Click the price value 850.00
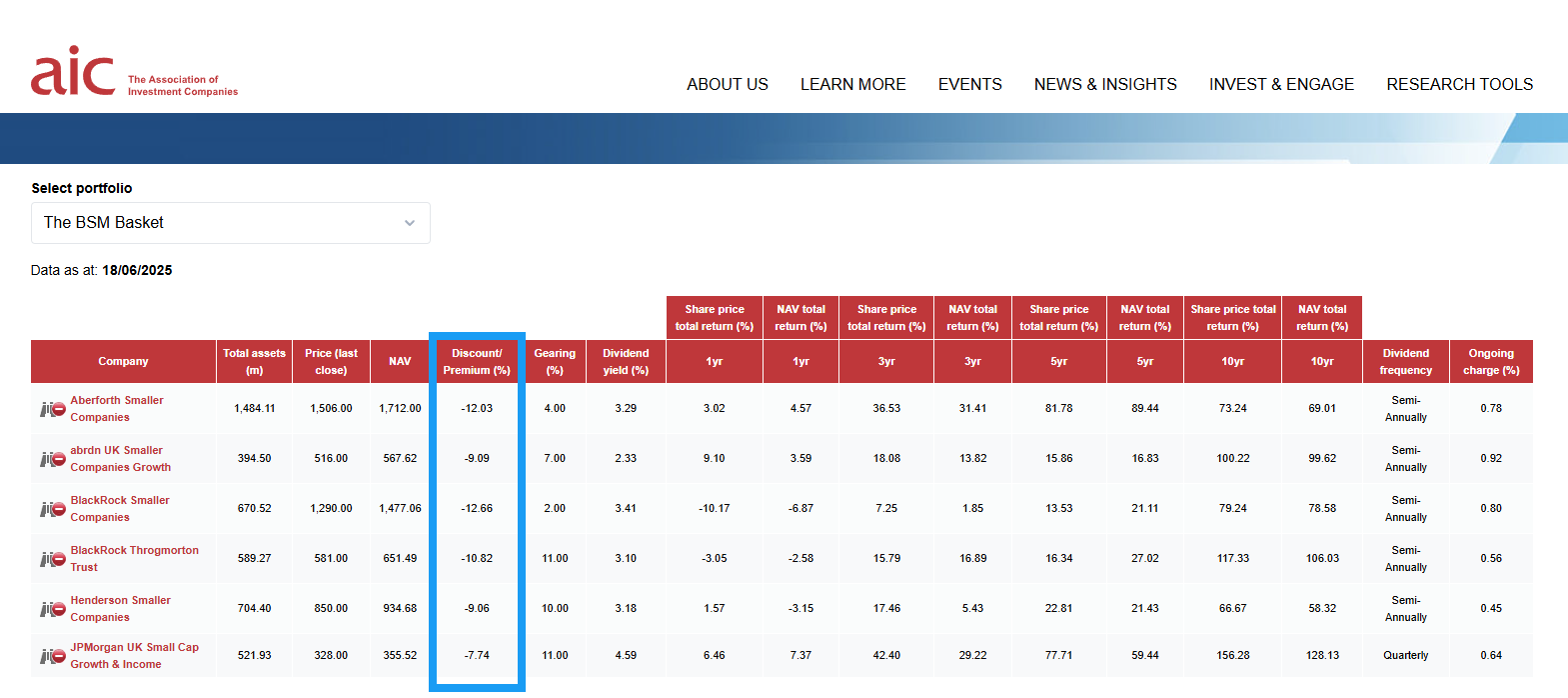 pyautogui.click(x=331, y=608)
